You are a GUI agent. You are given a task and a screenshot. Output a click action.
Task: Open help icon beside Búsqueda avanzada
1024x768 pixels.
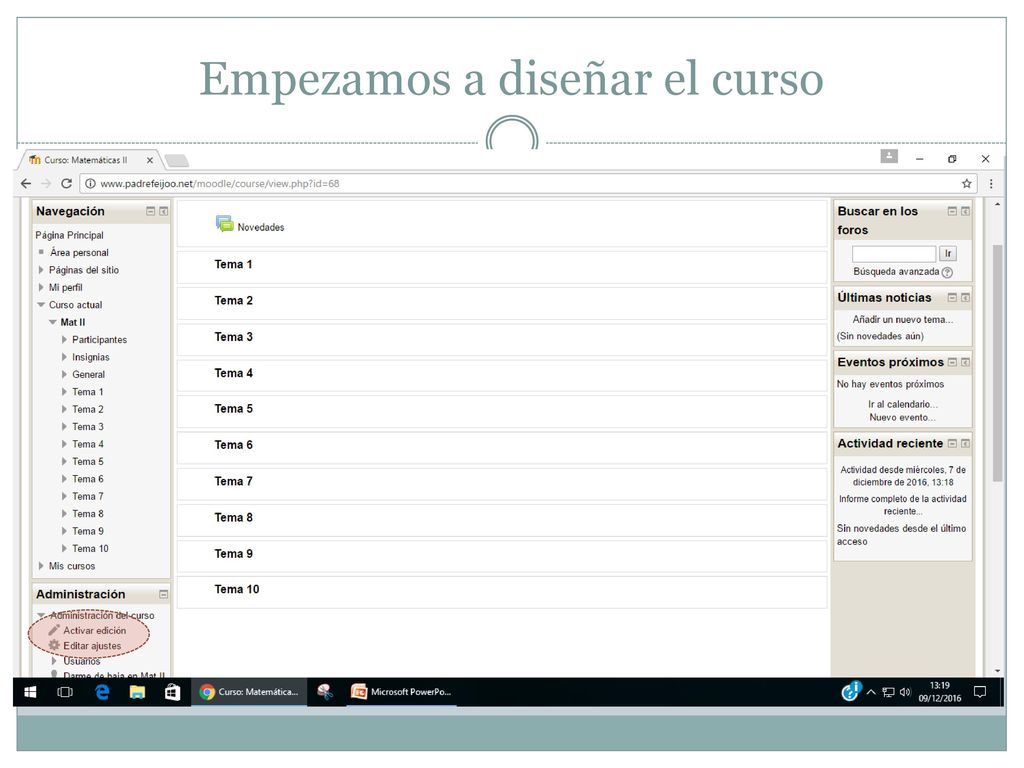pos(947,272)
